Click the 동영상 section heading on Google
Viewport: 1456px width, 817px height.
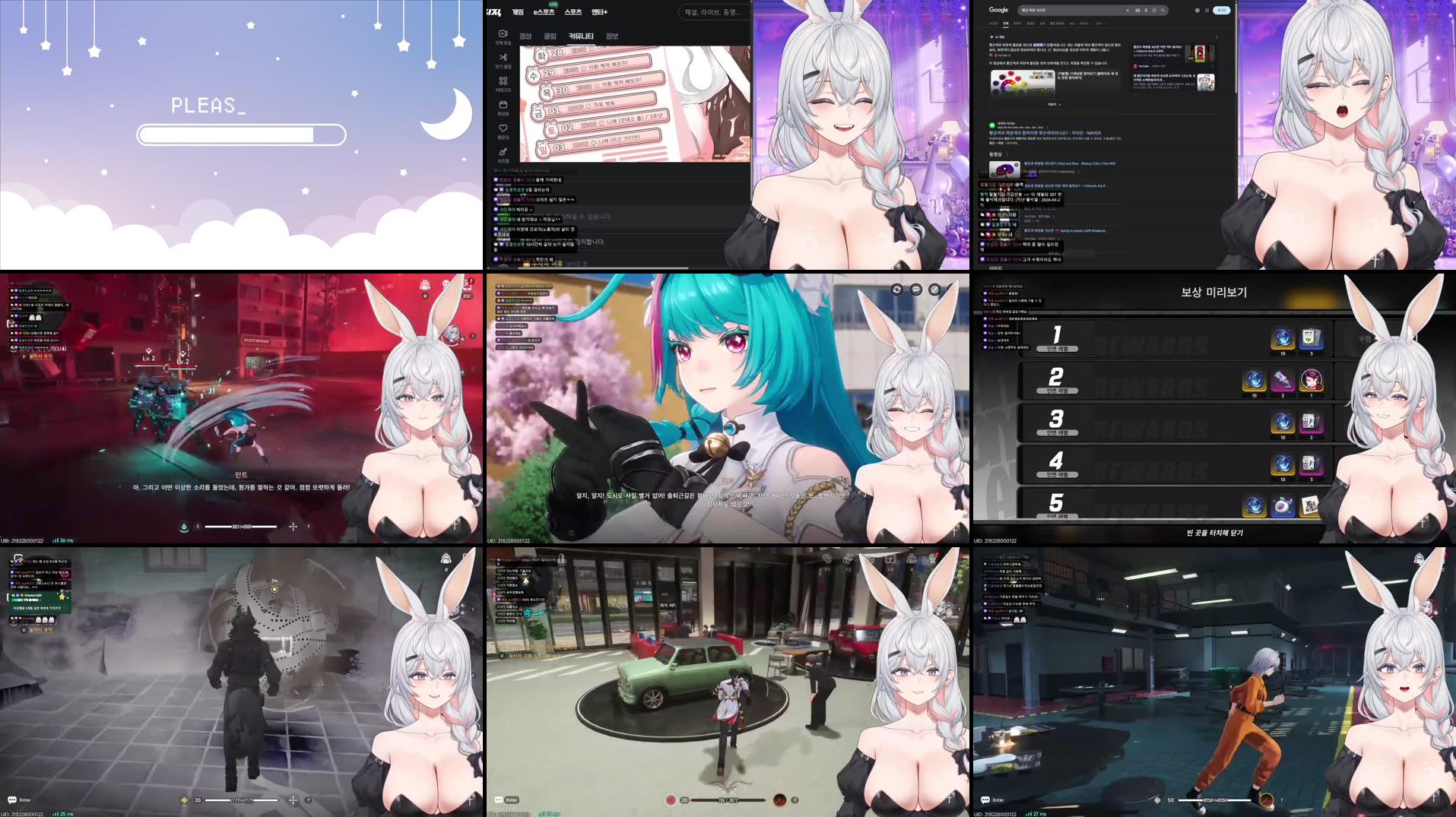(x=995, y=154)
